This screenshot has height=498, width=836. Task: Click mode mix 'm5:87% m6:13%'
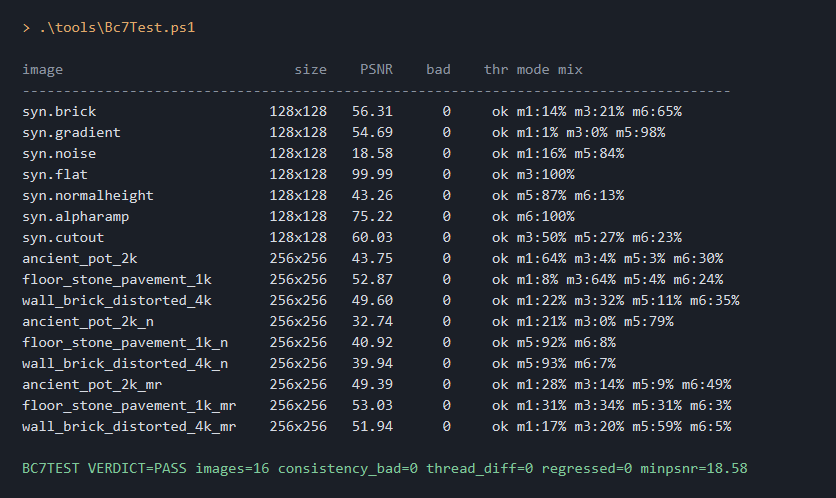[570, 196]
